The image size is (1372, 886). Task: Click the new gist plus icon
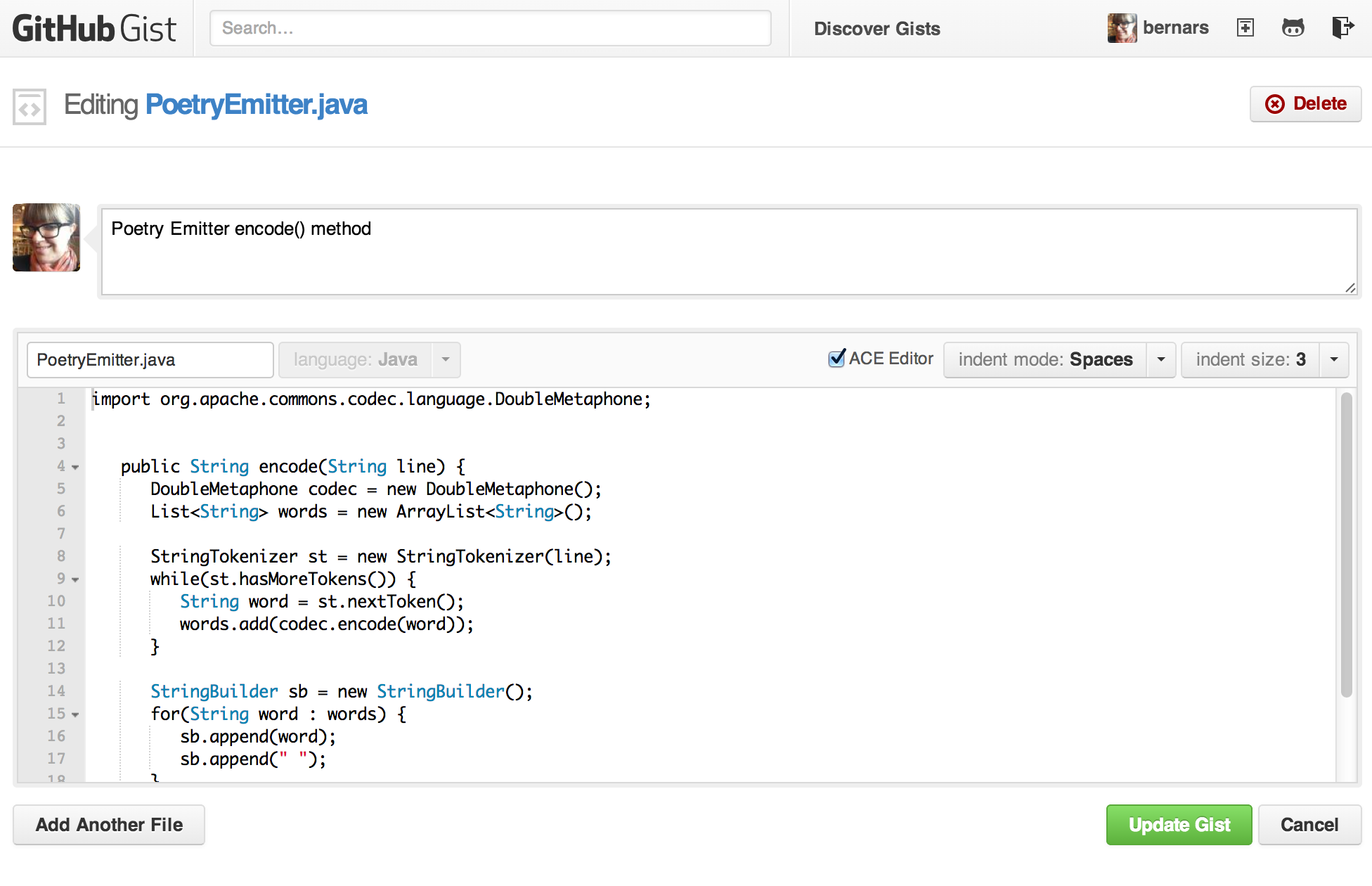pos(1245,28)
